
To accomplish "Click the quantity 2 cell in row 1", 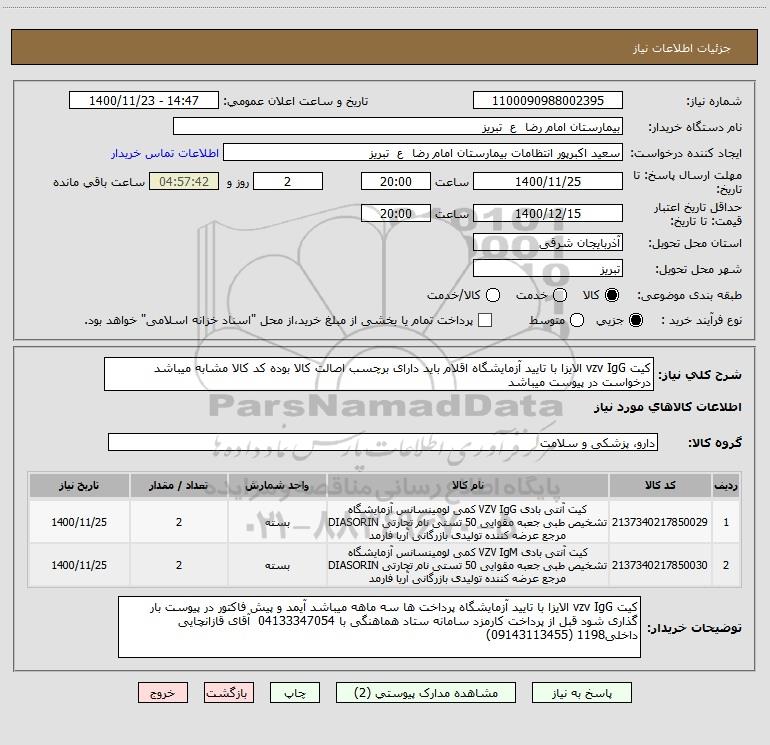I will tap(179, 522).
